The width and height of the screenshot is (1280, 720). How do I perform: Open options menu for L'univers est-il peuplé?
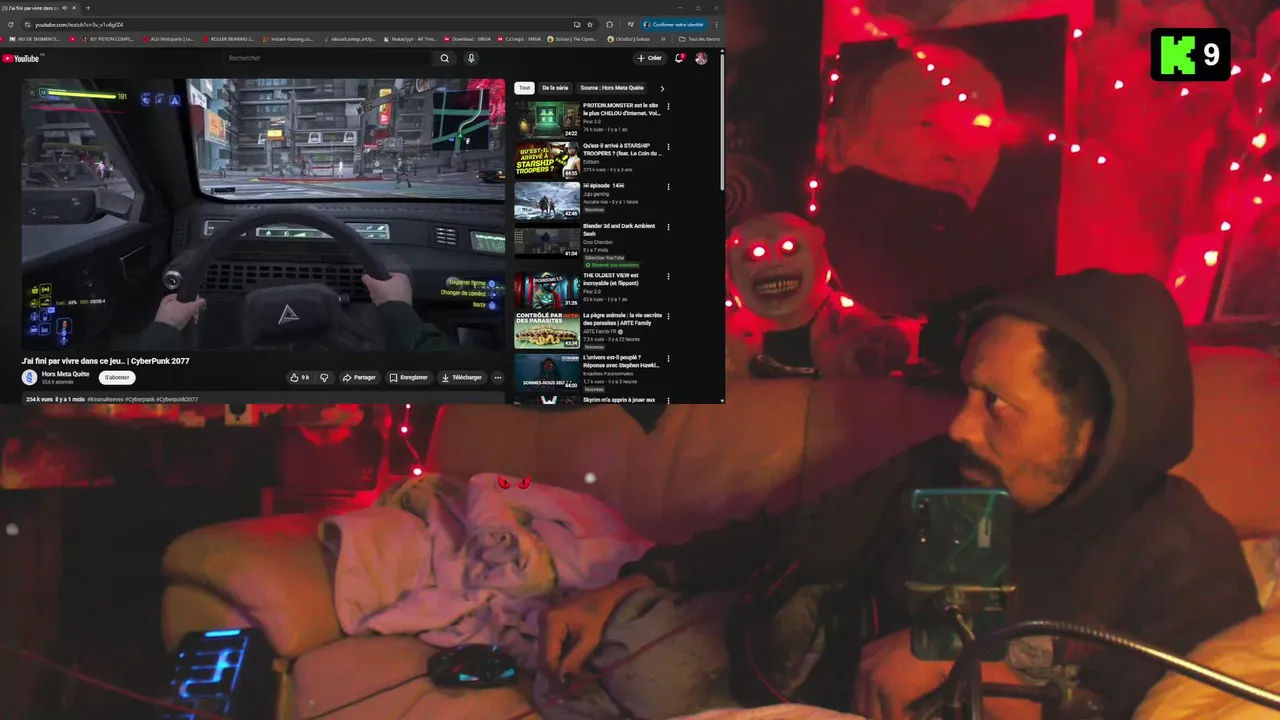tap(668, 357)
